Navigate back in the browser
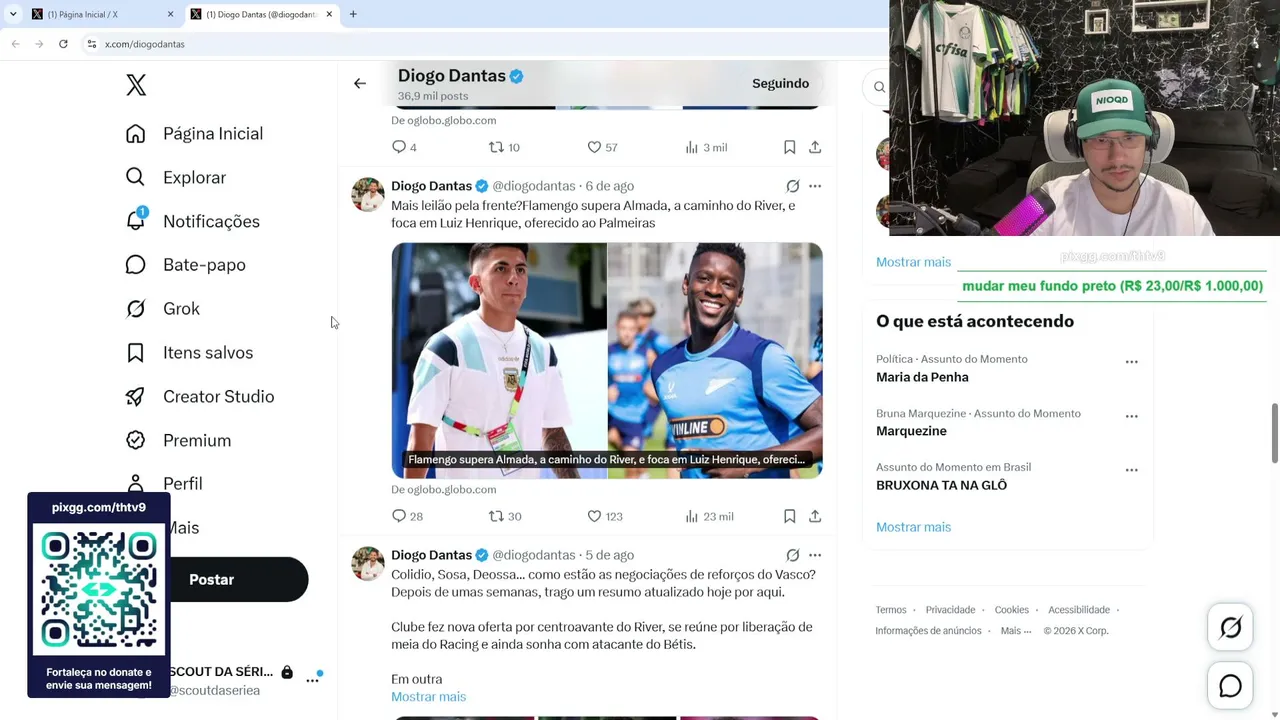Image resolution: width=1280 pixels, height=720 pixels. [15, 44]
